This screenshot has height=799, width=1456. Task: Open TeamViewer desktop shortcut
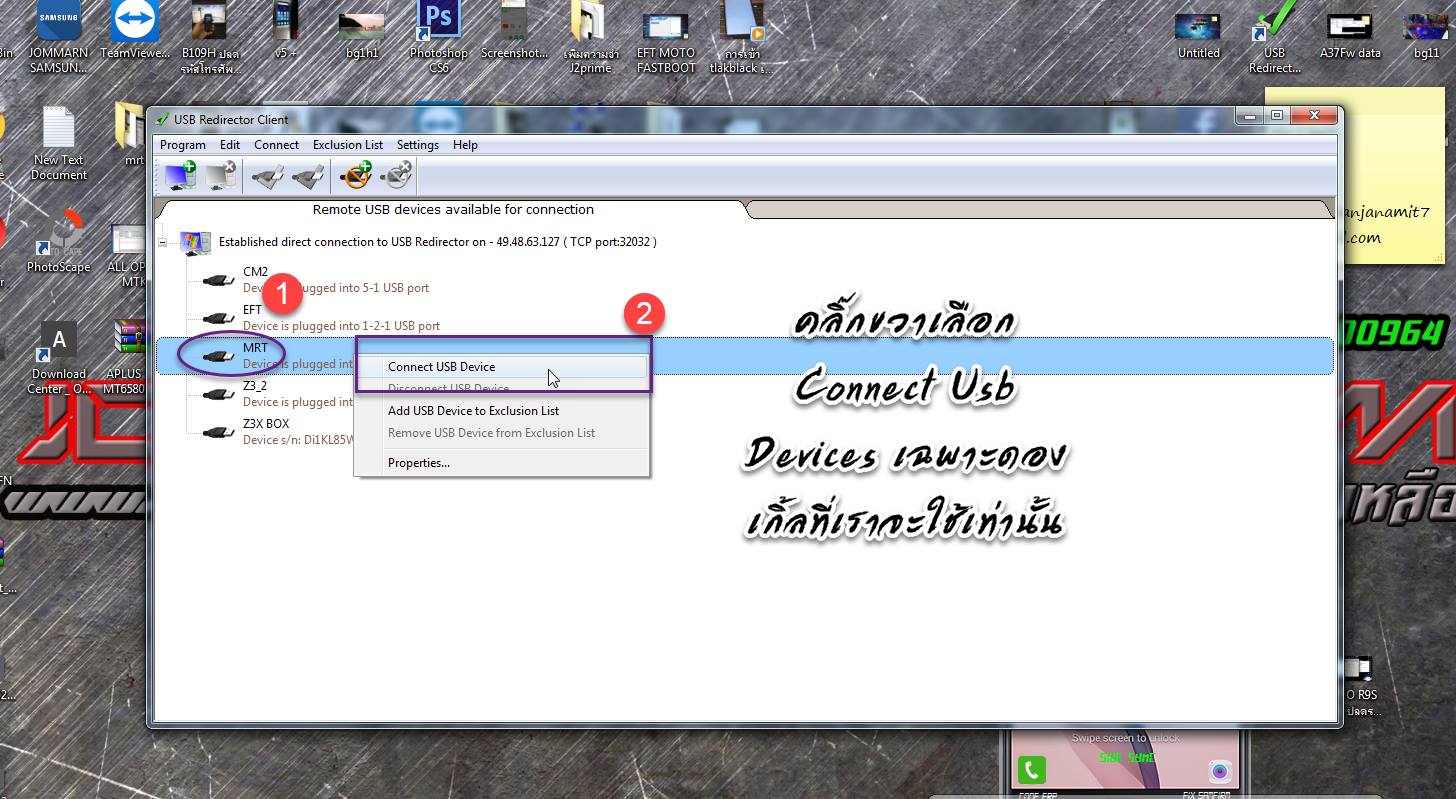point(135,31)
